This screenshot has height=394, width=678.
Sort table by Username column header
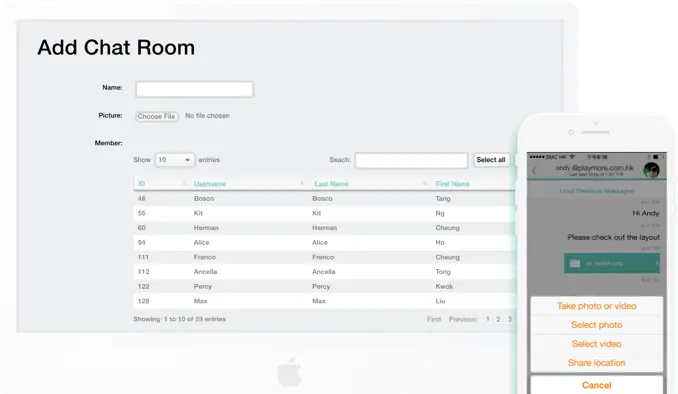point(210,184)
